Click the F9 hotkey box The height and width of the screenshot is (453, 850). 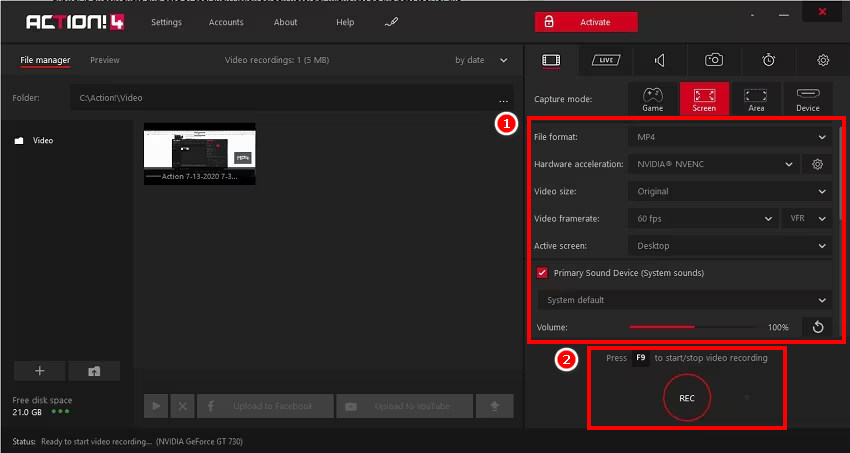(x=641, y=358)
